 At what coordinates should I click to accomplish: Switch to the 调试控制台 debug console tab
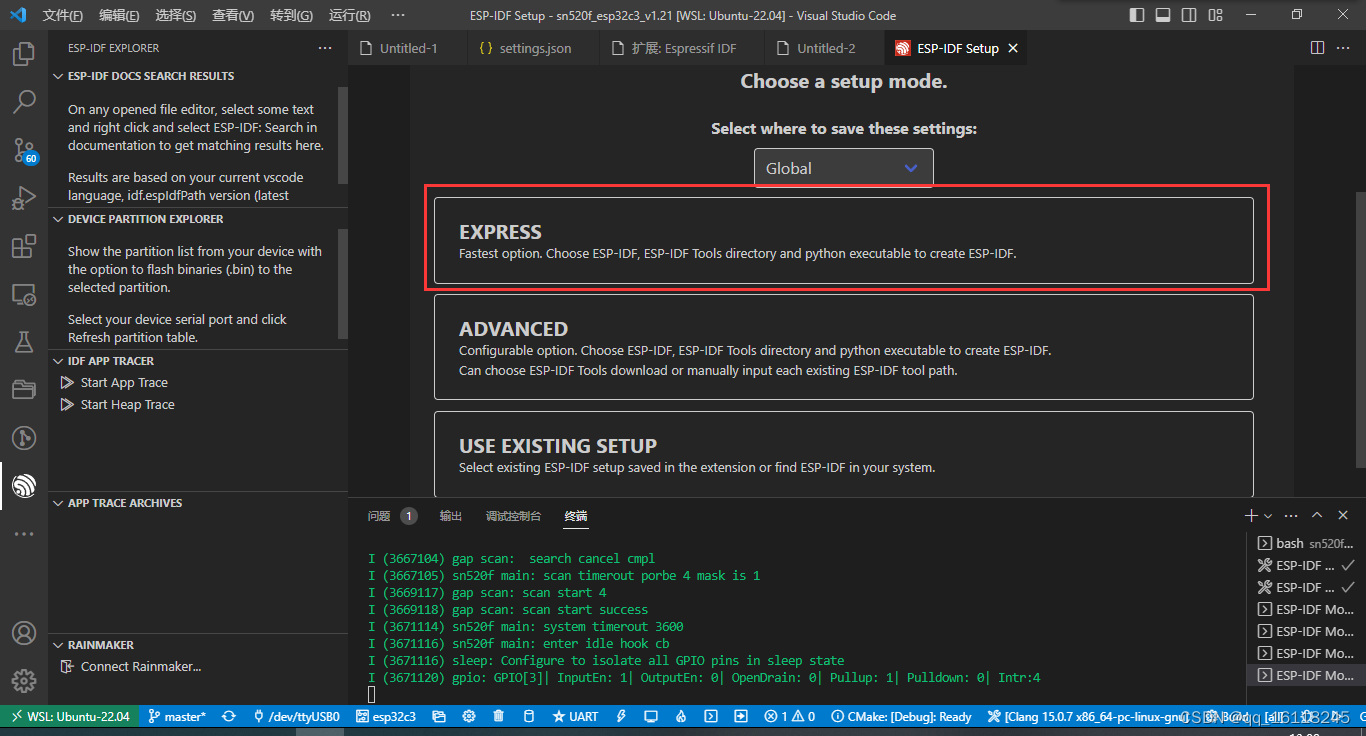point(513,516)
